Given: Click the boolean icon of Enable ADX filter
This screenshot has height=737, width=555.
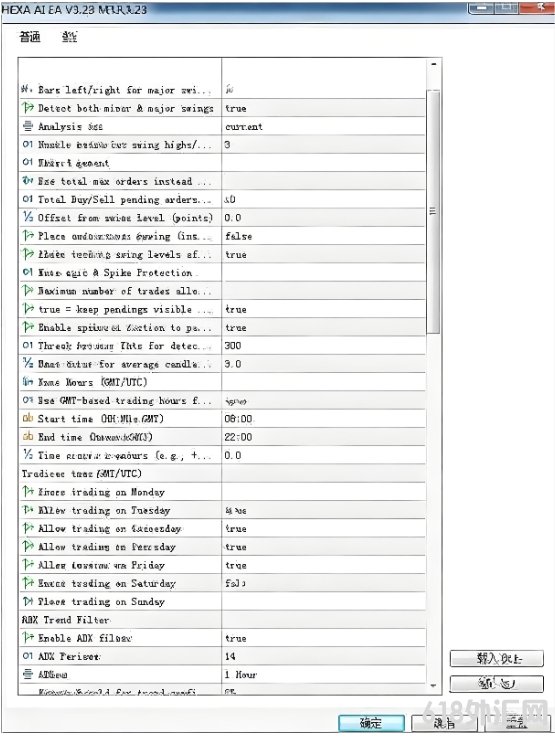Looking at the screenshot, I should pyautogui.click(x=28, y=638).
